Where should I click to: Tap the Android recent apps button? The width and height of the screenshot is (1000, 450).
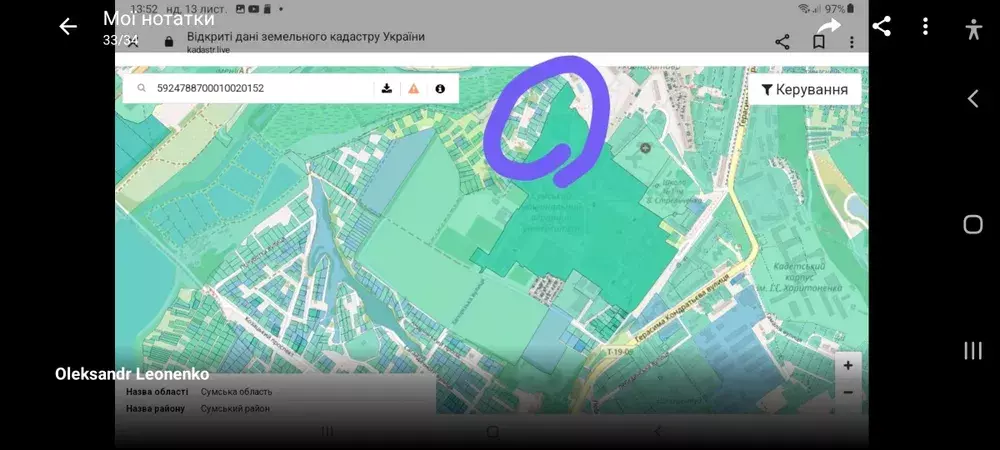point(973,350)
